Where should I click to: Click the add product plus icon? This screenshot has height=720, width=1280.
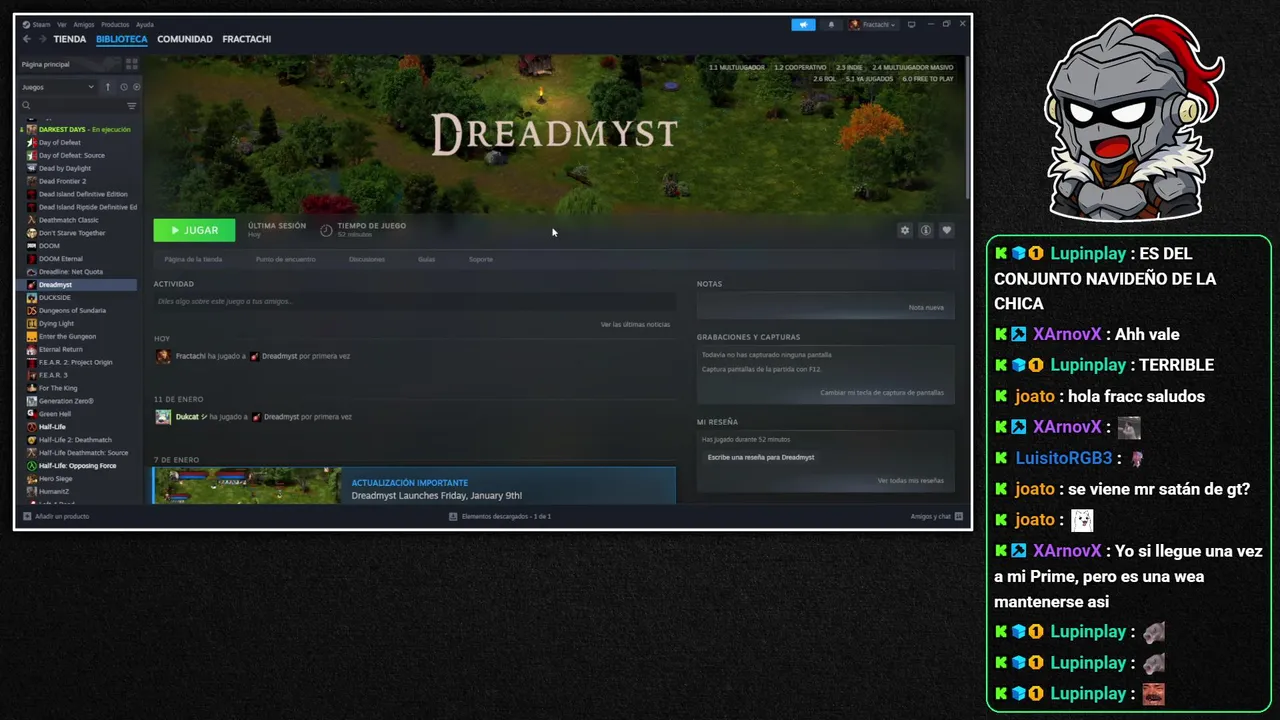click(27, 516)
